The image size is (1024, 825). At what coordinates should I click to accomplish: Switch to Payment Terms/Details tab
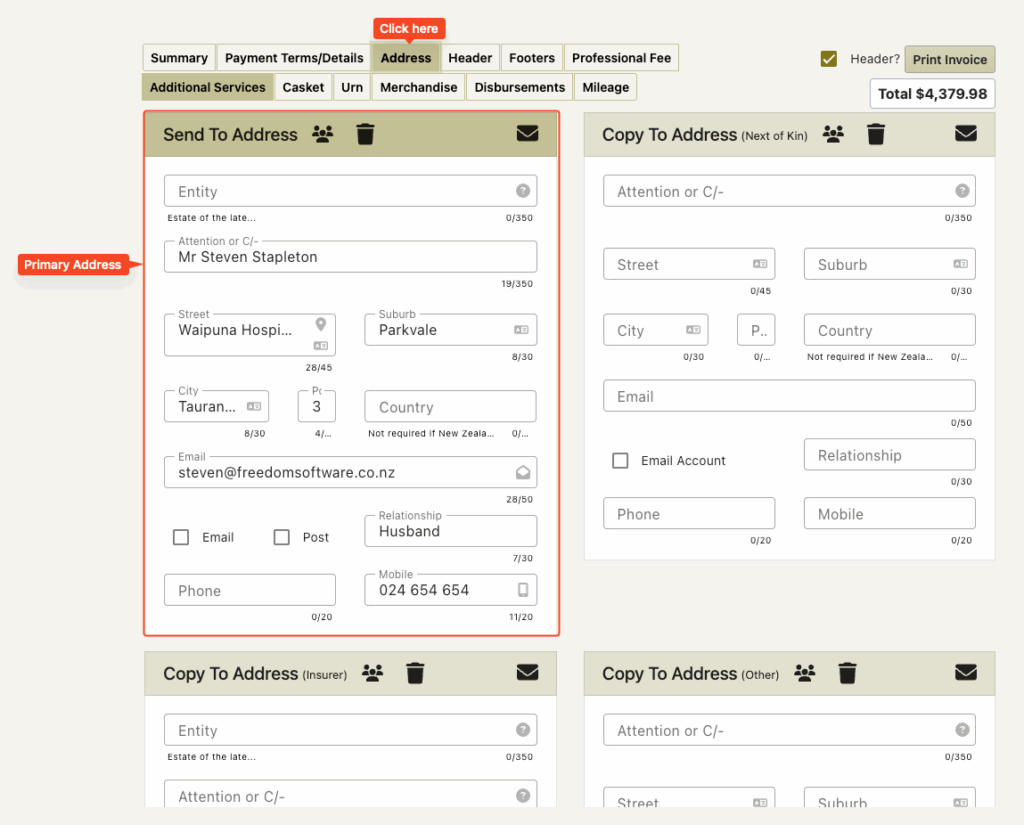coord(294,57)
